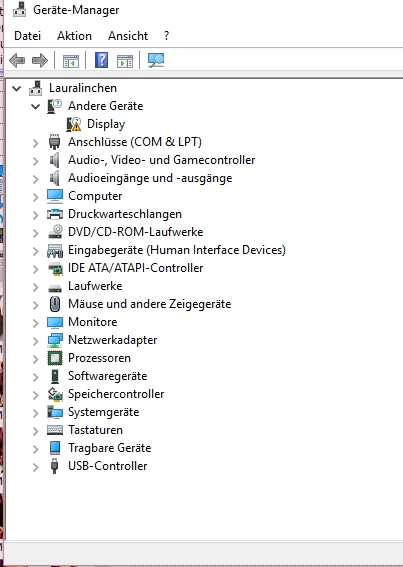Image resolution: width=403 pixels, height=567 pixels.
Task: Click the scan for hardware changes icon
Action: [156, 60]
